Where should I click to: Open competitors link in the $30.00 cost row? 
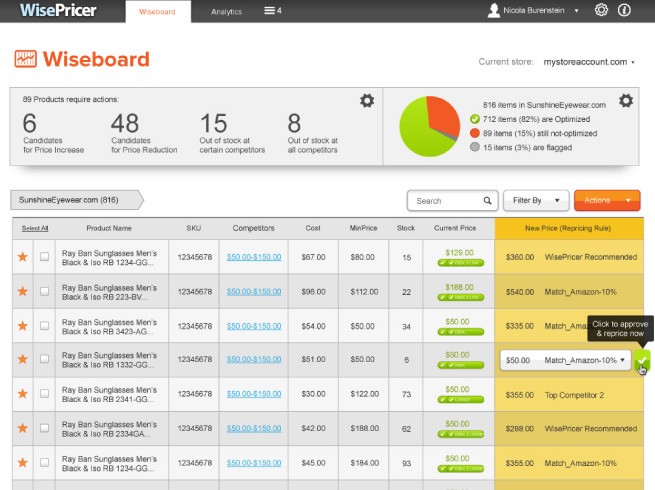point(254,394)
